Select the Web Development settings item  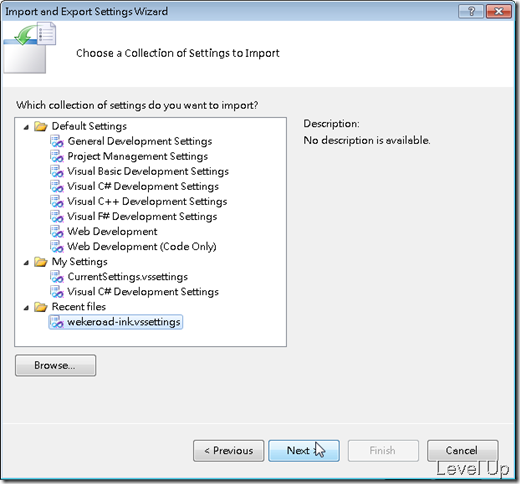tap(112, 231)
